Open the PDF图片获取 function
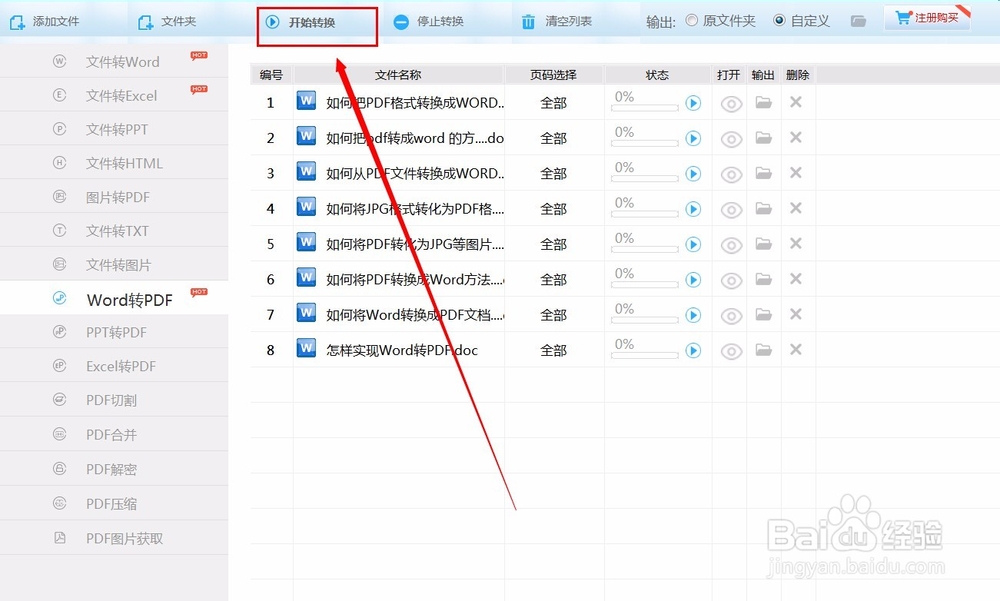The width and height of the screenshot is (1000, 601). click(x=114, y=538)
